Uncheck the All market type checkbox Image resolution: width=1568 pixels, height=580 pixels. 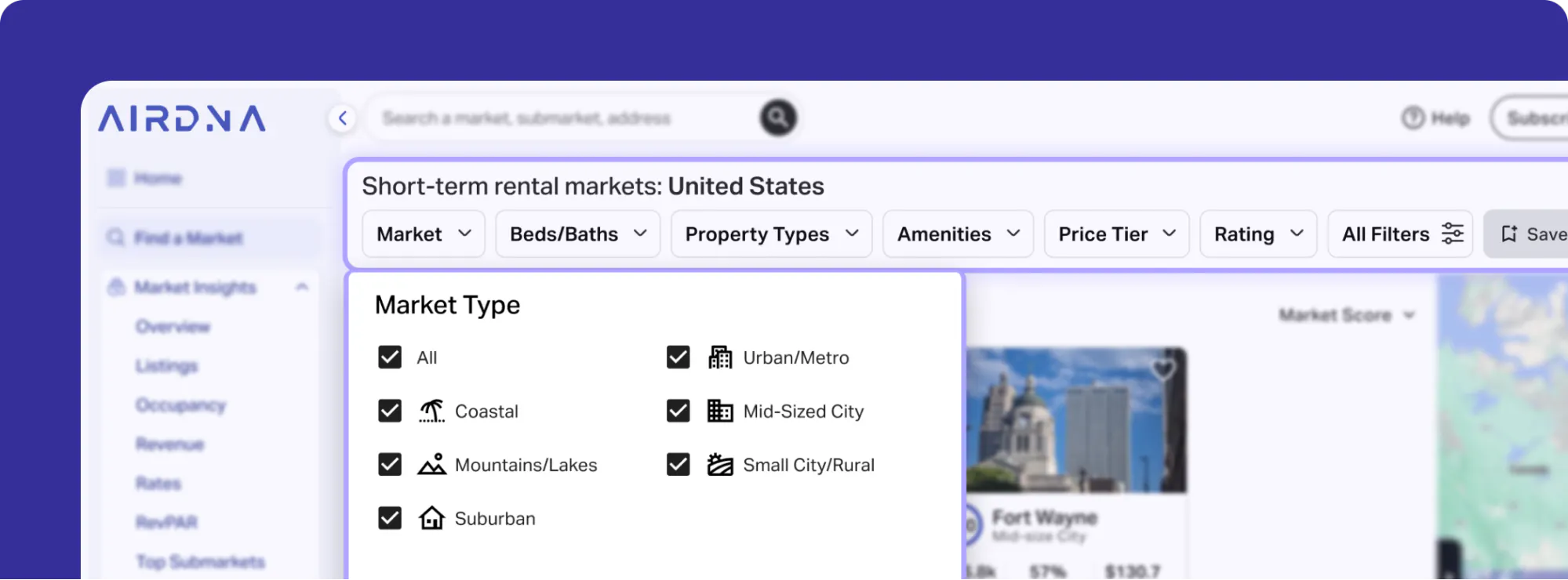(390, 357)
